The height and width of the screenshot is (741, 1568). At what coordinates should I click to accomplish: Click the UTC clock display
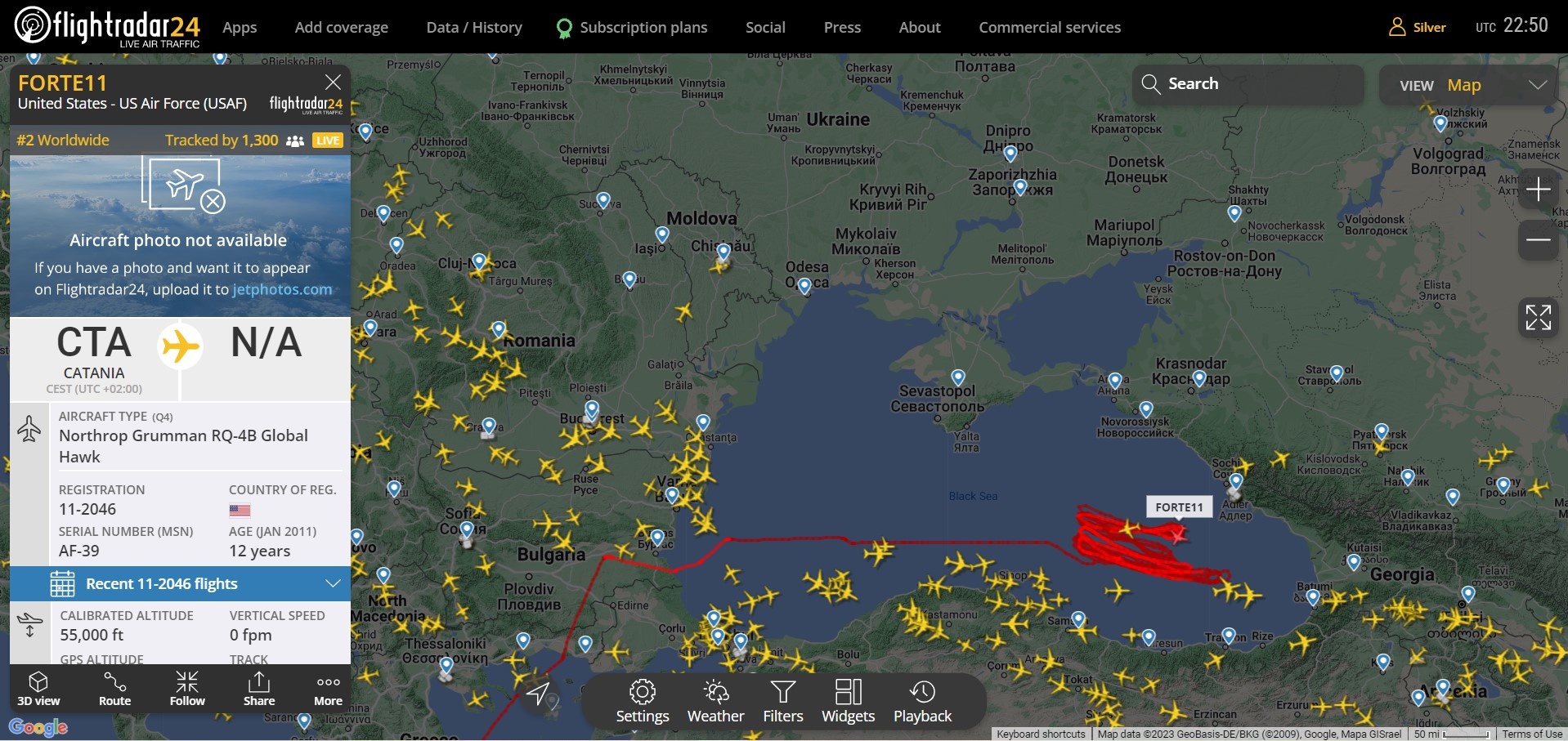point(1512,26)
